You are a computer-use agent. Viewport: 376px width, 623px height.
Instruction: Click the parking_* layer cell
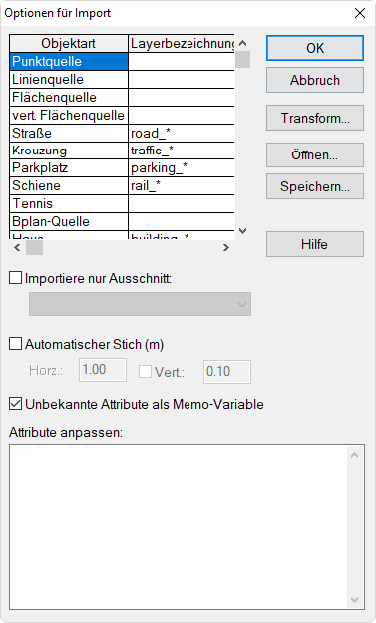click(182, 168)
